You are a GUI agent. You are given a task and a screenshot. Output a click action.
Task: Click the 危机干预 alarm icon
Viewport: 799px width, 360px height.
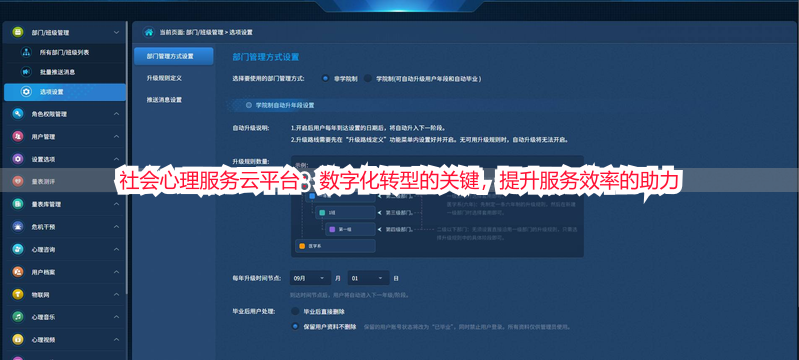click(18, 226)
